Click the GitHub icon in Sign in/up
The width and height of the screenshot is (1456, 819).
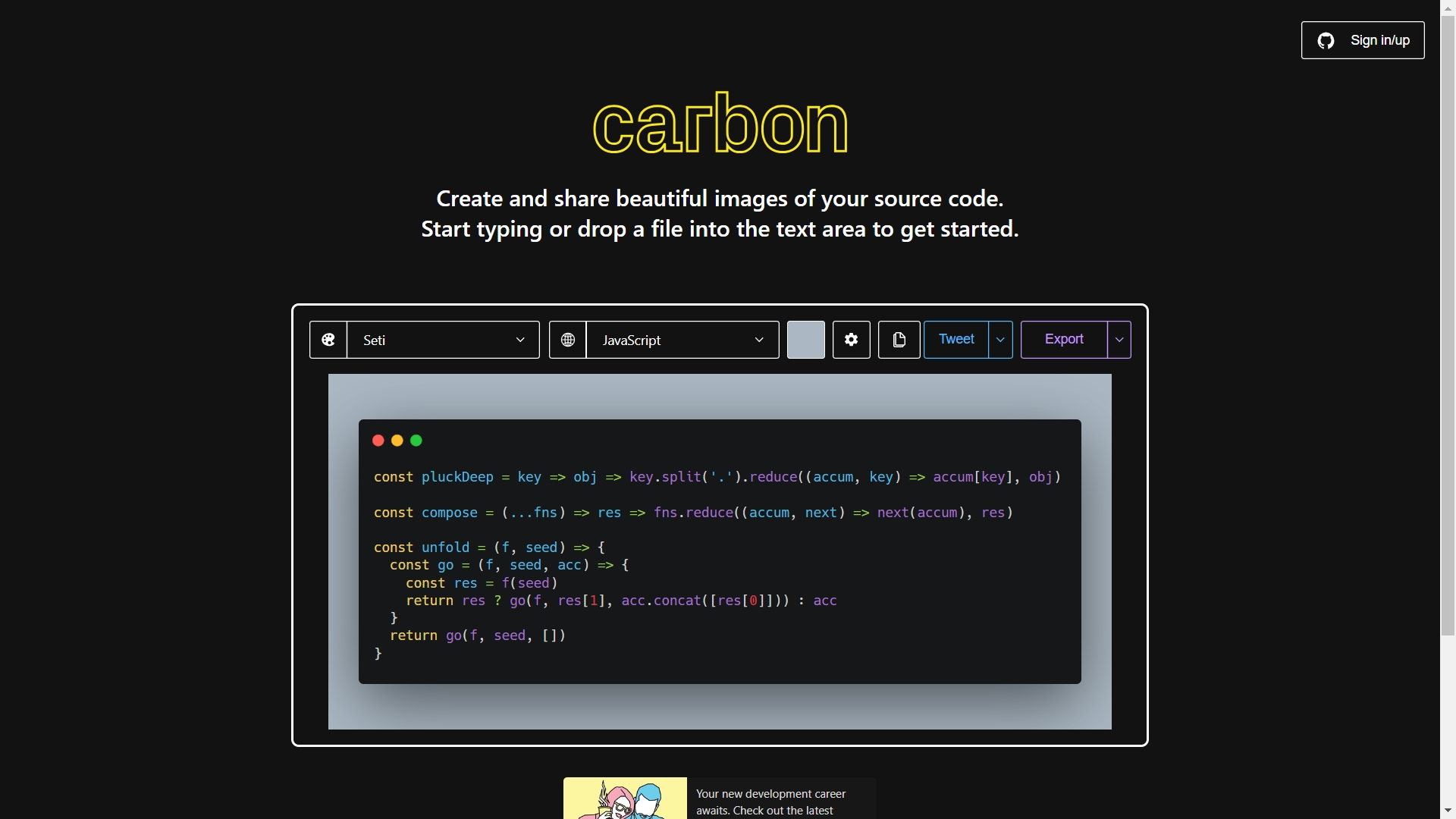tap(1326, 41)
